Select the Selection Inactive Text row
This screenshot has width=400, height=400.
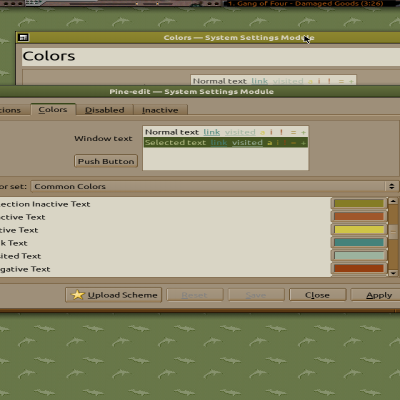tap(165, 204)
